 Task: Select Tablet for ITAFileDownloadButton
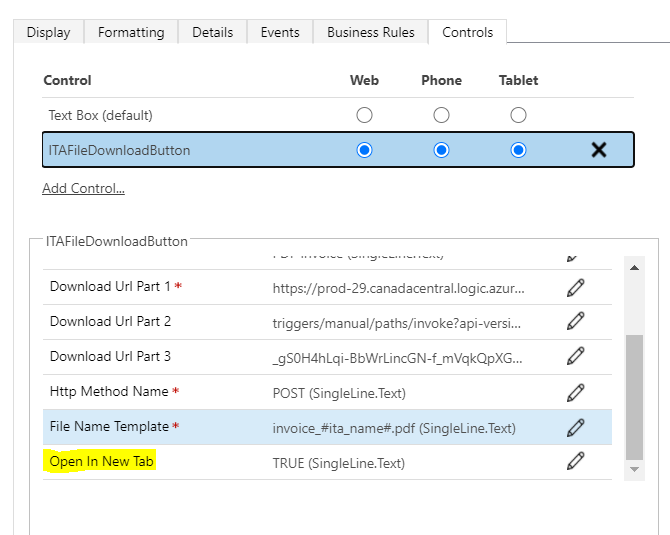518,150
